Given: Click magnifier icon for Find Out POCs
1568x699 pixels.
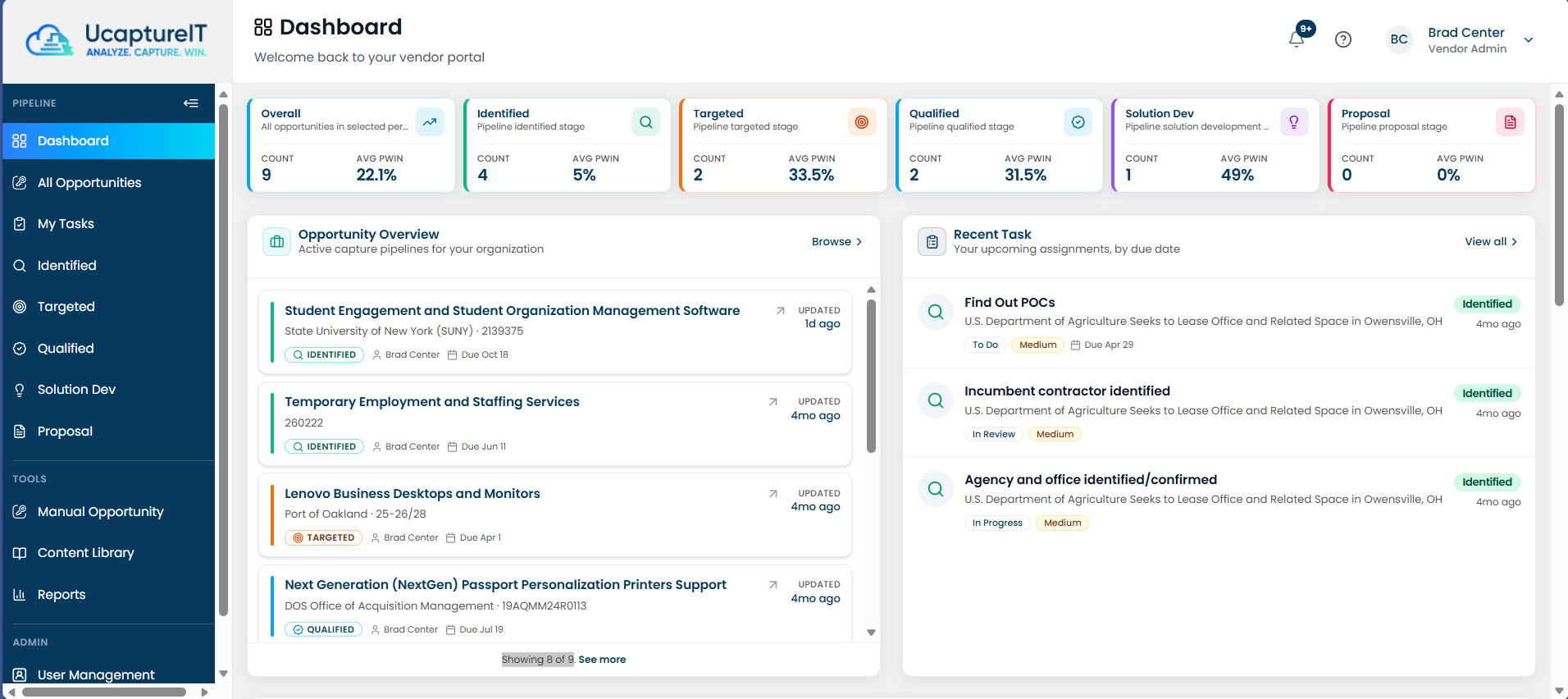Looking at the screenshot, I should (x=936, y=312).
